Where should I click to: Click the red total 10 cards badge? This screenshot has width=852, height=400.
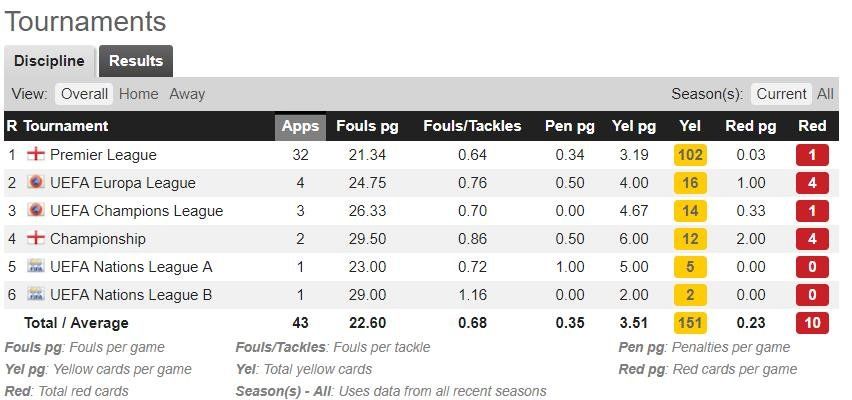click(812, 323)
